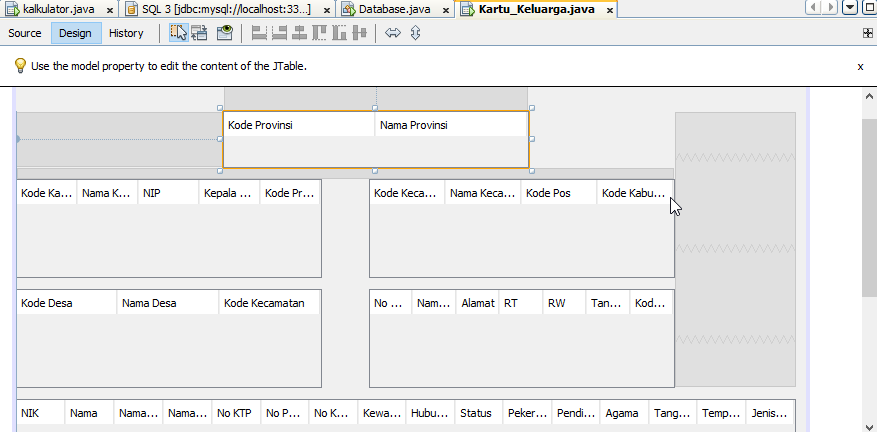This screenshot has width=877, height=432.
Task: Click Align Top in Row icon
Action: click(x=319, y=33)
